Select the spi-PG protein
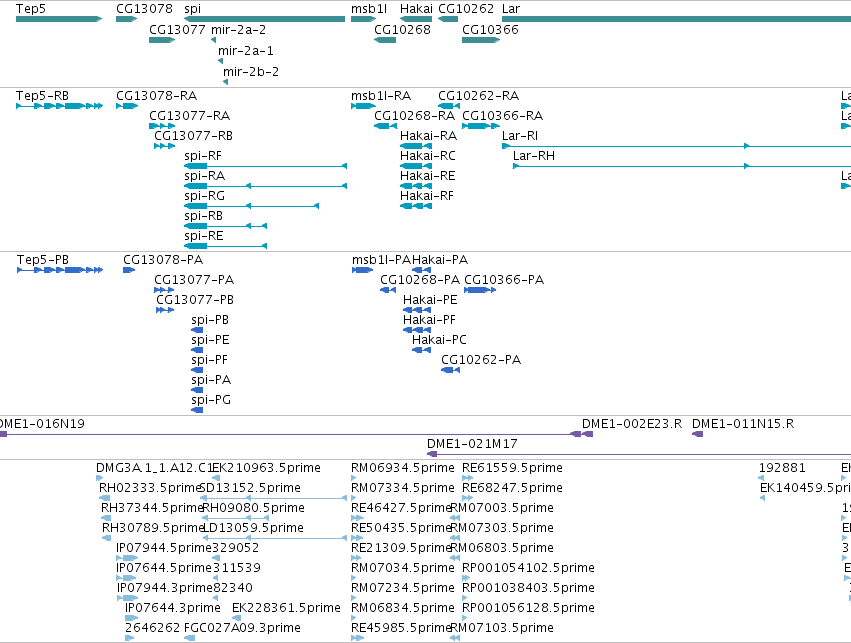This screenshot has height=643, width=851. pyautogui.click(x=197, y=410)
